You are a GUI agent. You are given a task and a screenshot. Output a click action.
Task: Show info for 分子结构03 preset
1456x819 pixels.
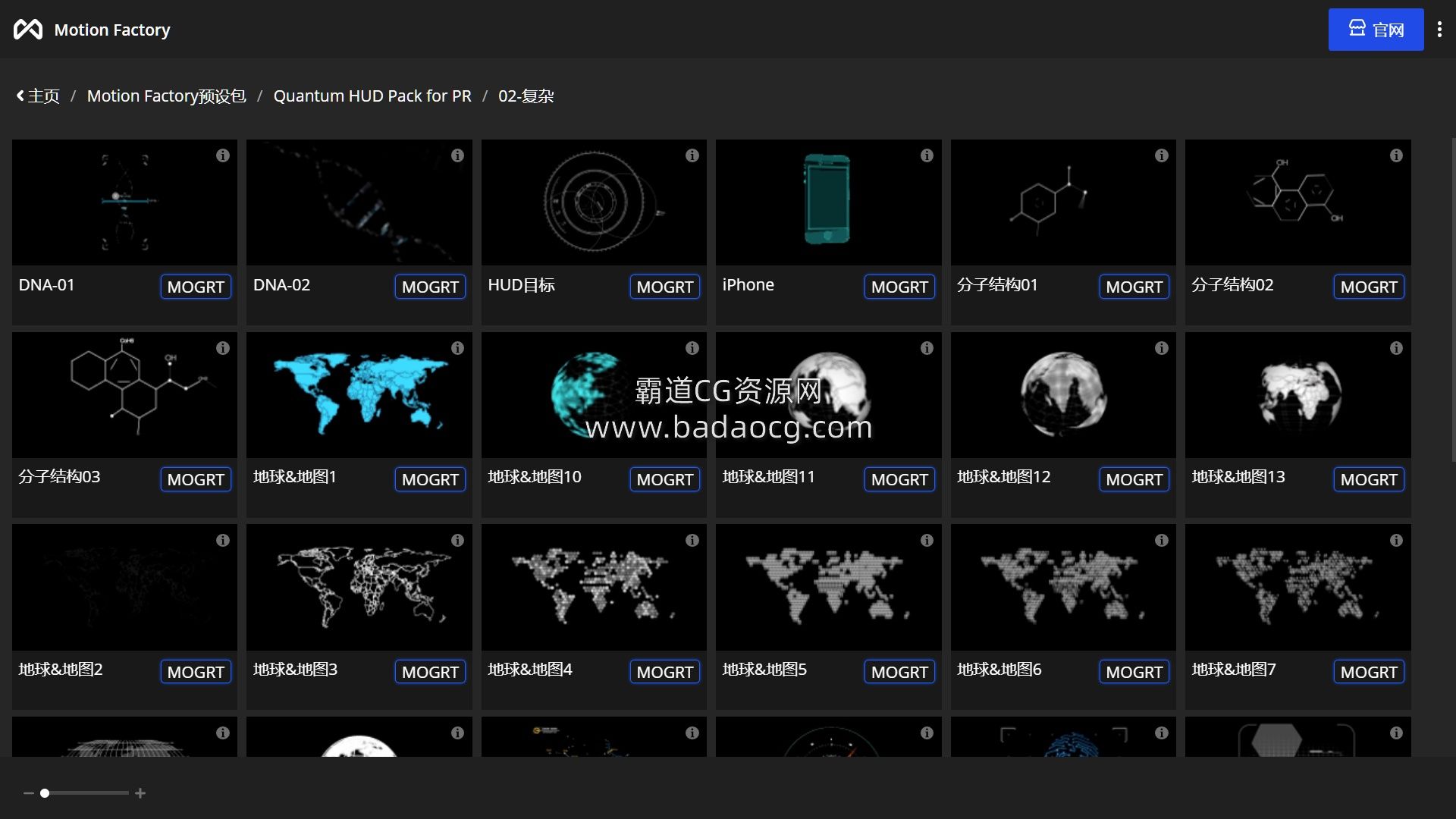[x=222, y=348]
